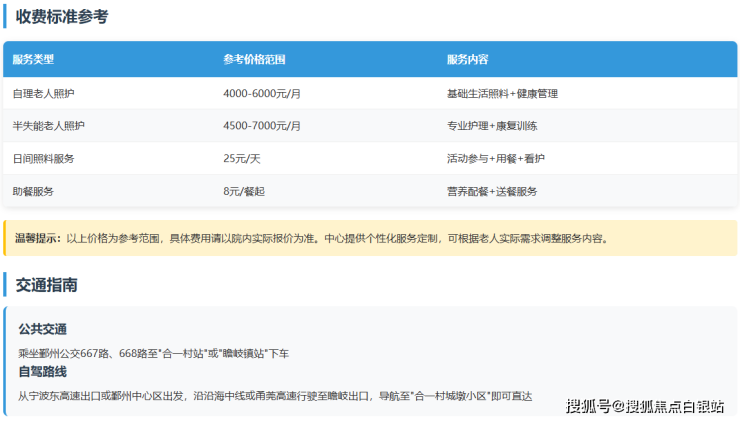Select the 助餐服务 row label
Viewport: 740px width, 422px height.
[x=33, y=191]
